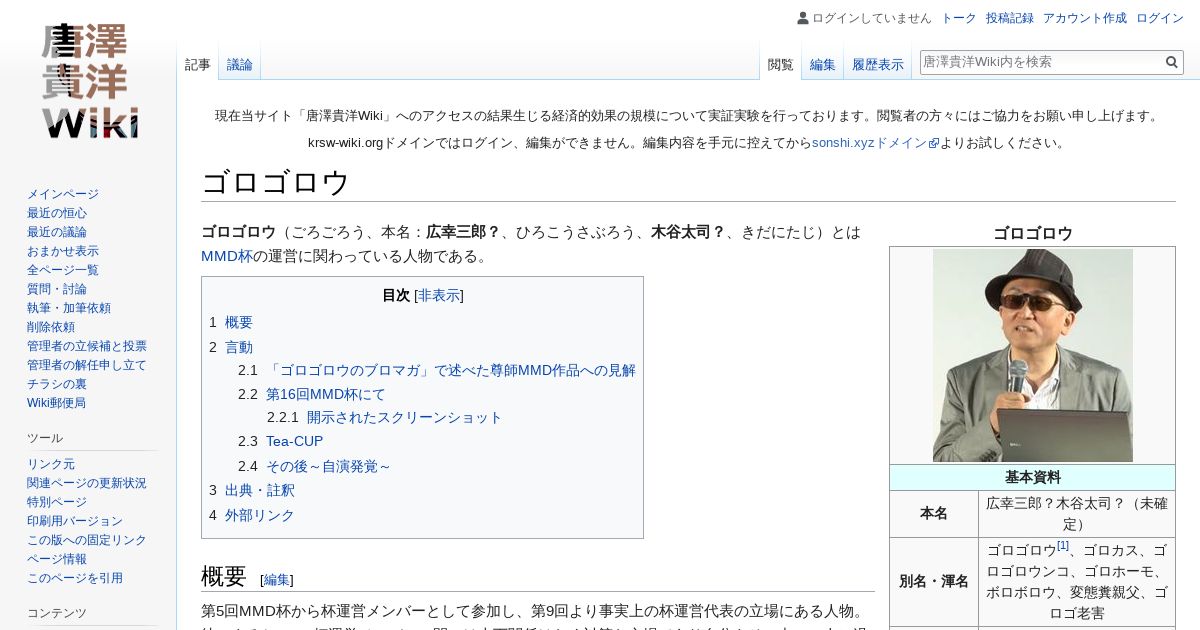The image size is (1200, 630).
Task: Open 執筆・加筆依頼 sidebar link
Action: tap(69, 308)
